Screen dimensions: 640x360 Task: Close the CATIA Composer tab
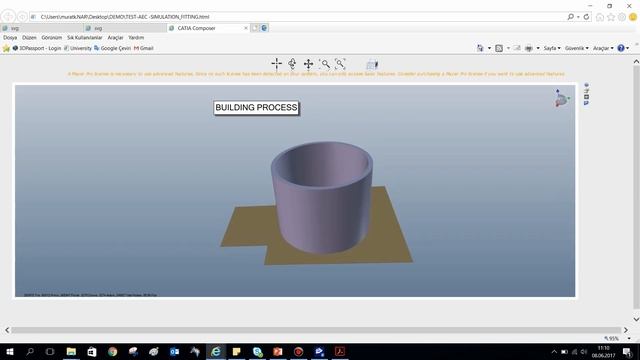tap(246, 28)
